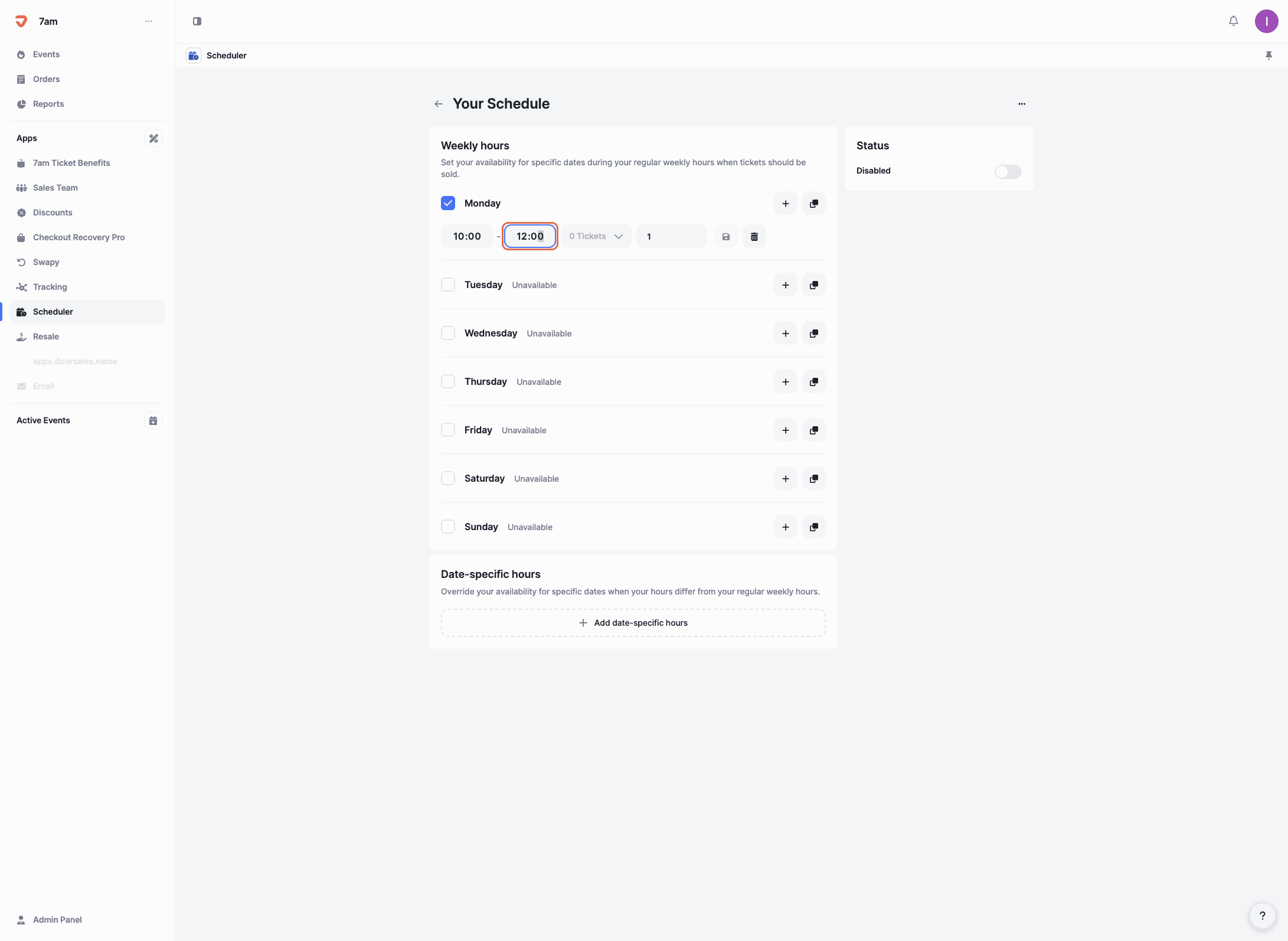Open the Your Schedule more options menu
This screenshot has height=941, width=1288.
click(1022, 104)
